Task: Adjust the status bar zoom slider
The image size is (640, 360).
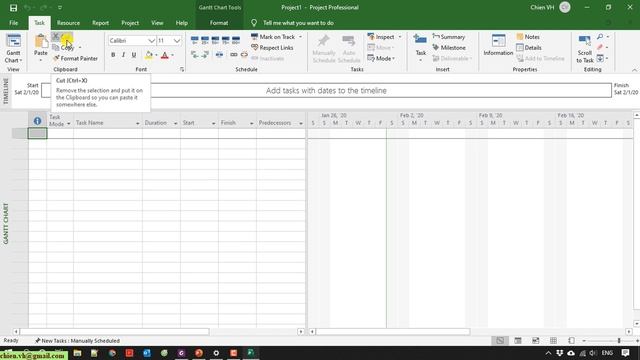Action: tap(619, 340)
